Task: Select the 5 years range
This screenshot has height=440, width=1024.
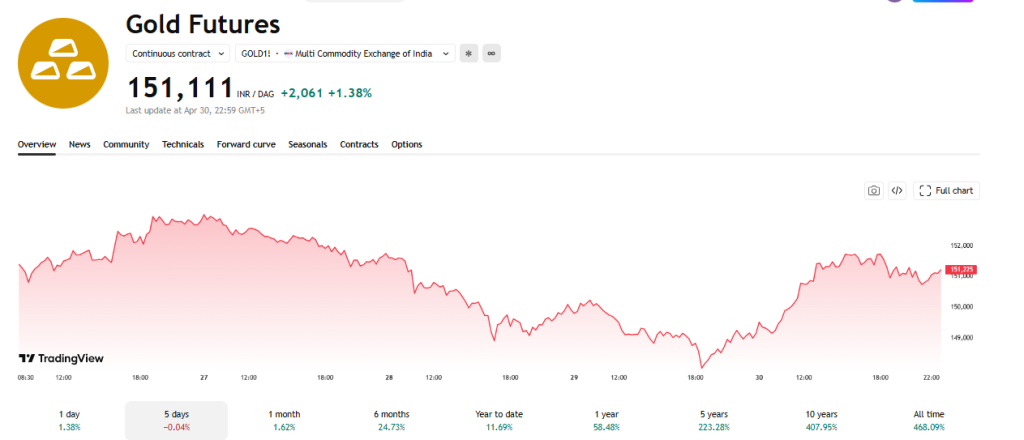Action: coord(714,420)
